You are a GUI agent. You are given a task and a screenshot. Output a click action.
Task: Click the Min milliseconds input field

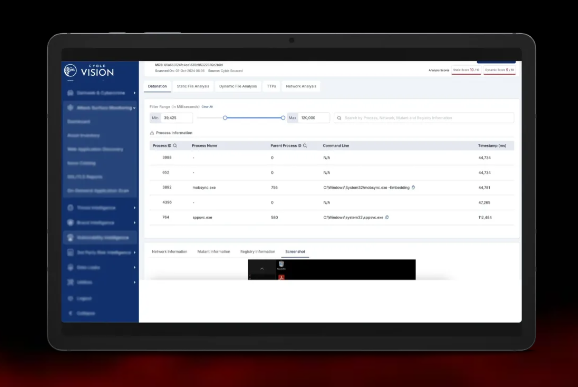pyautogui.click(x=177, y=118)
